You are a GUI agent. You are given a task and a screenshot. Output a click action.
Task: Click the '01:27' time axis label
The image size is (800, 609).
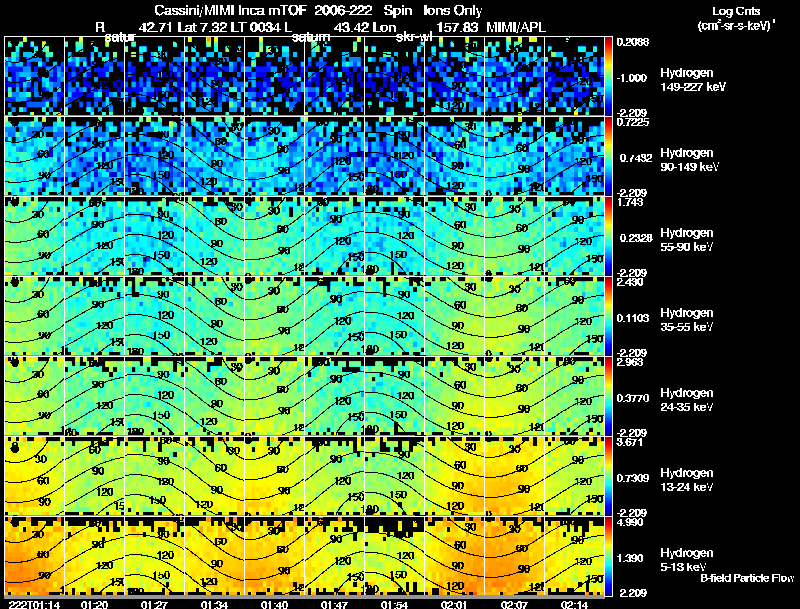coord(154,604)
